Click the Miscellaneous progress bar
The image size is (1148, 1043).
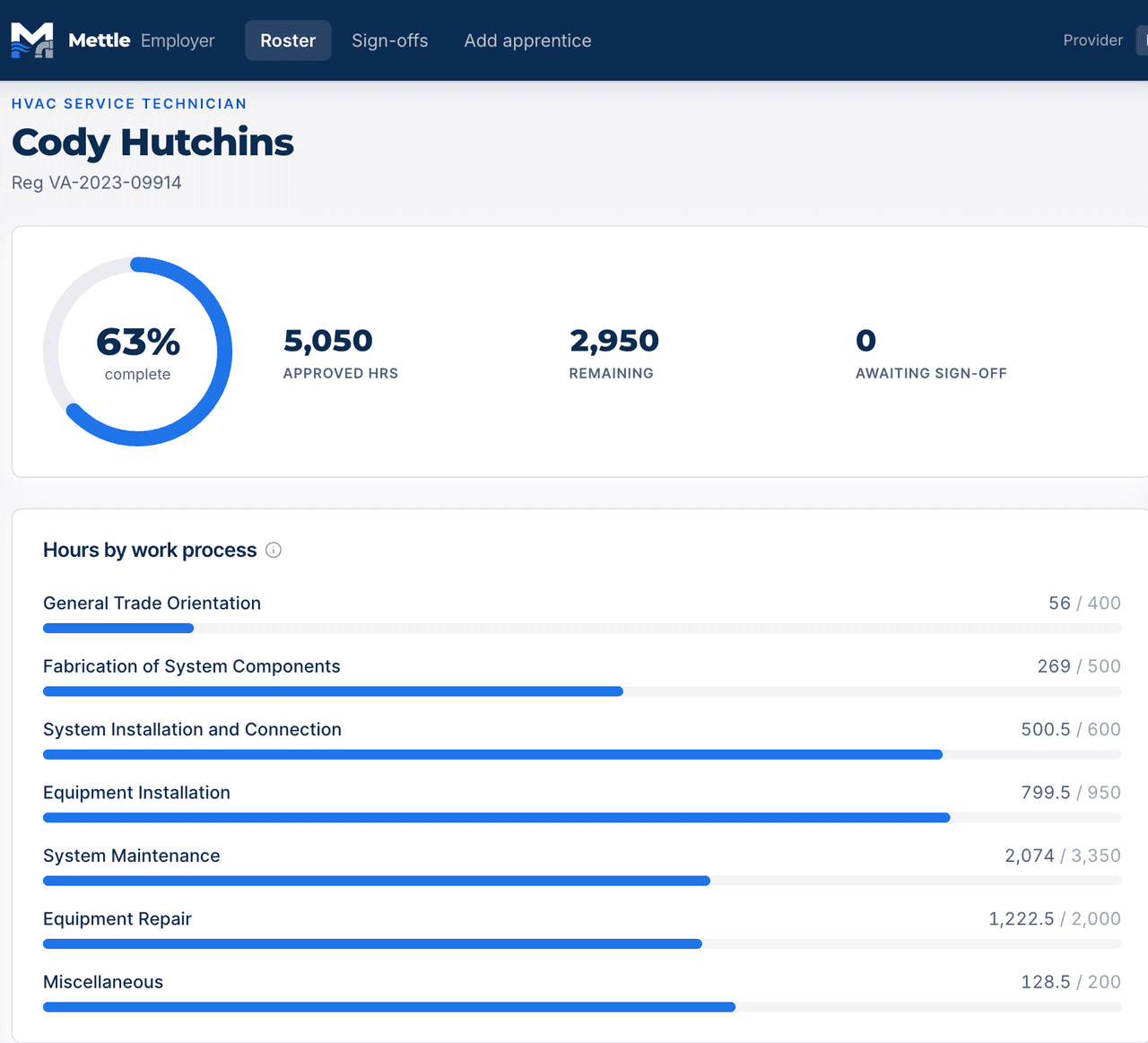coord(582,1007)
